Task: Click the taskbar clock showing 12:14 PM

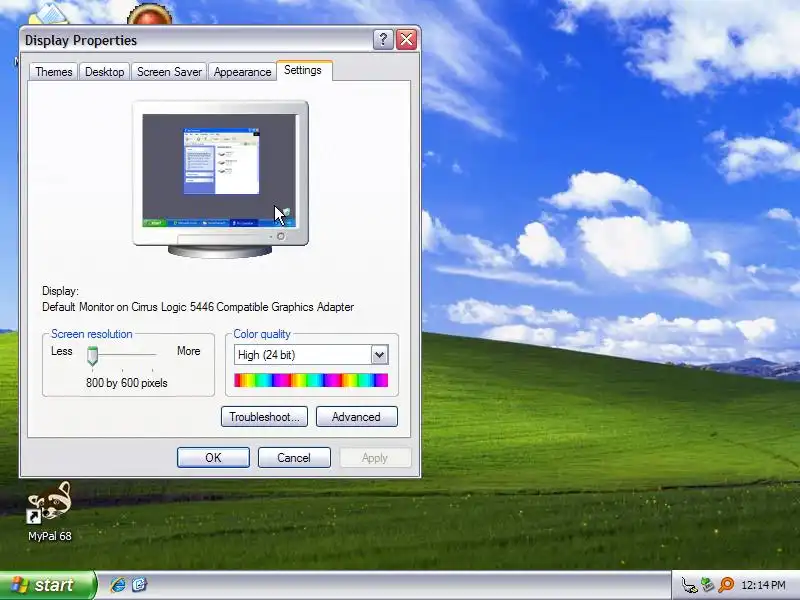Action: click(x=763, y=585)
